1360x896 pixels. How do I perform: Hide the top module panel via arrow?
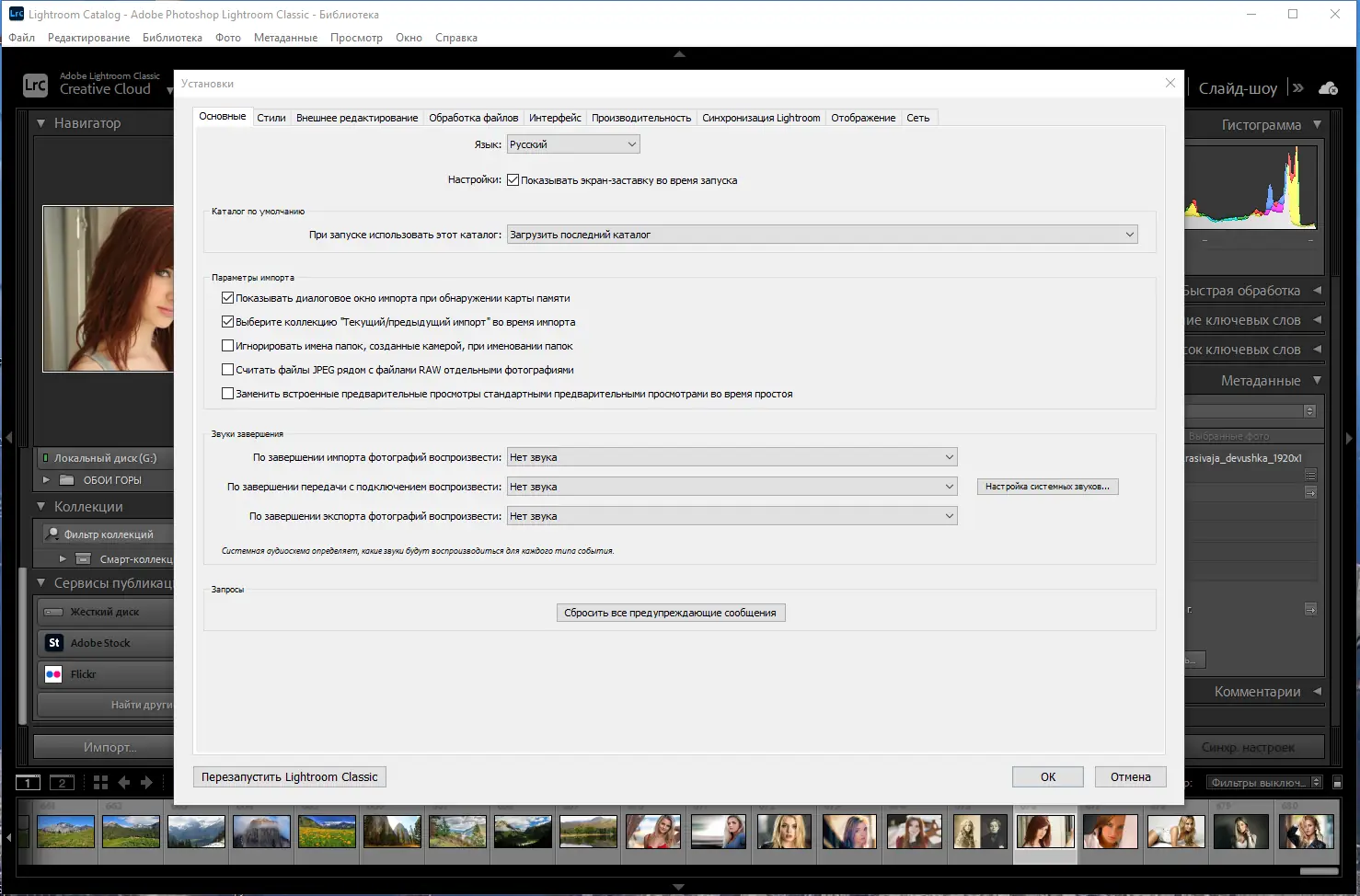(x=679, y=55)
